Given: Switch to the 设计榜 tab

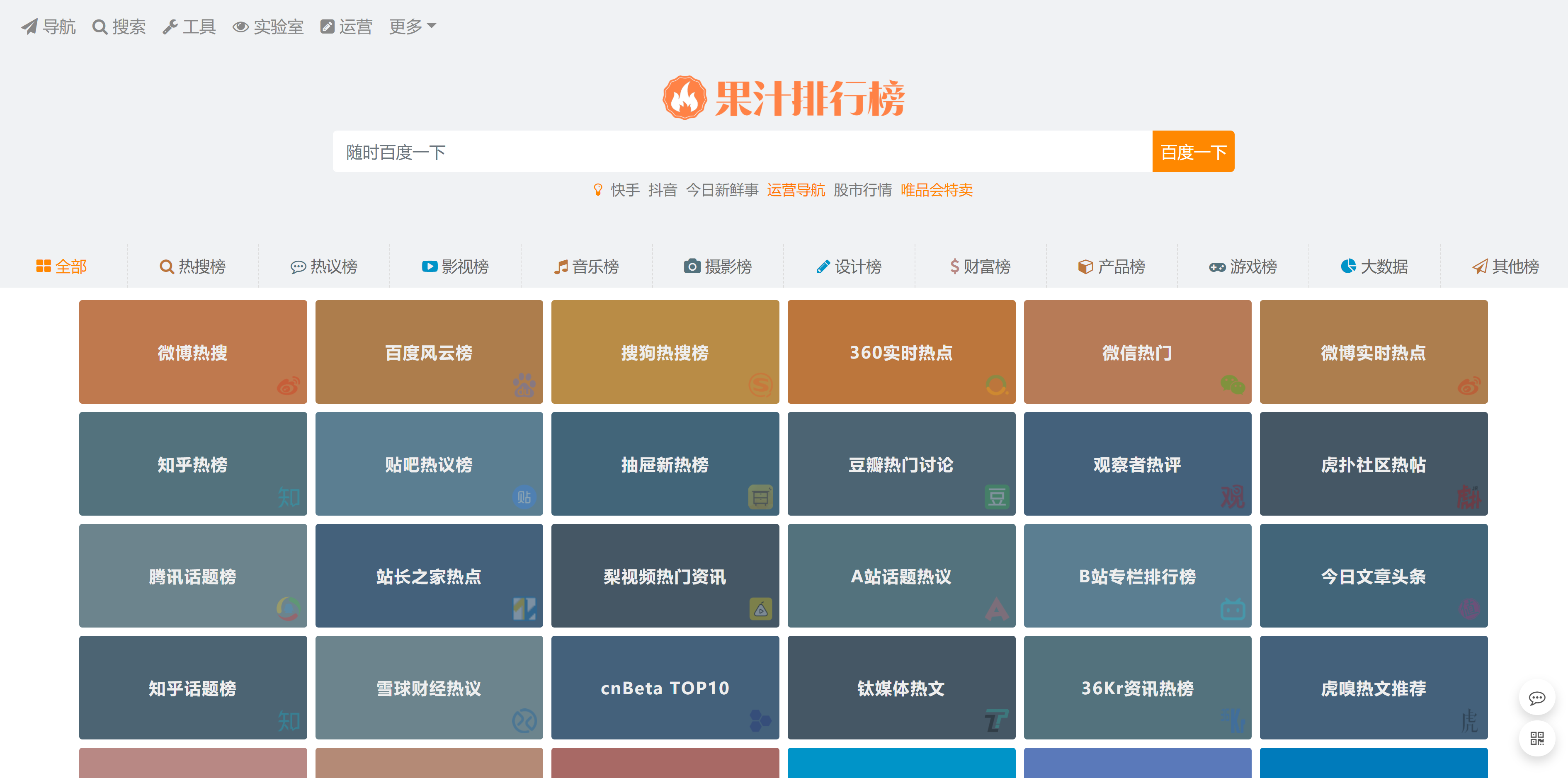Looking at the screenshot, I should [849, 267].
